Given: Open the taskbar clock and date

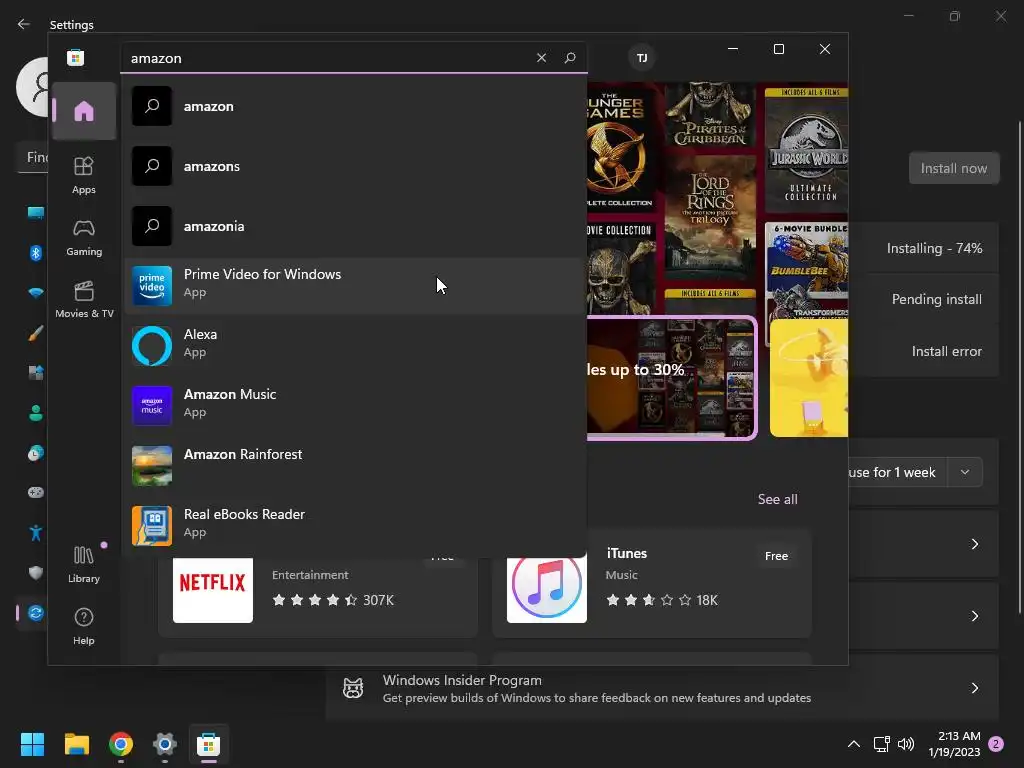Looking at the screenshot, I should pyautogui.click(x=954, y=744).
